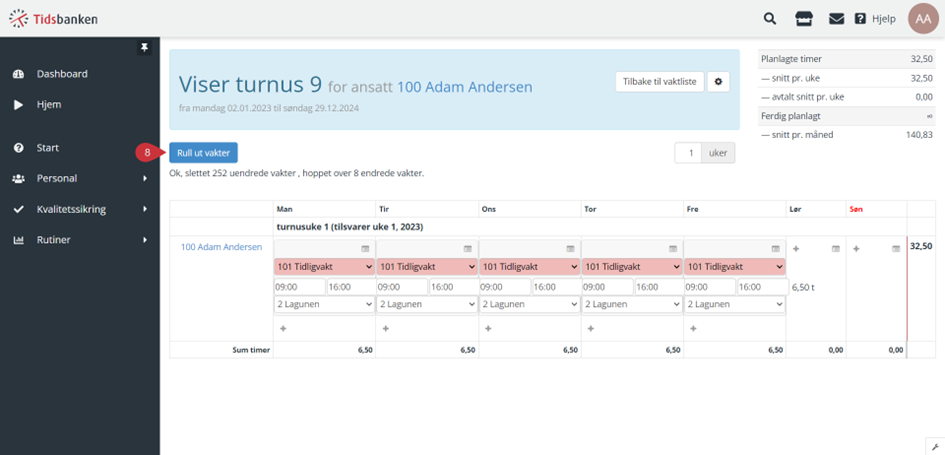The image size is (945, 455).
Task: Open Monday shift details icon
Action: [x=365, y=248]
